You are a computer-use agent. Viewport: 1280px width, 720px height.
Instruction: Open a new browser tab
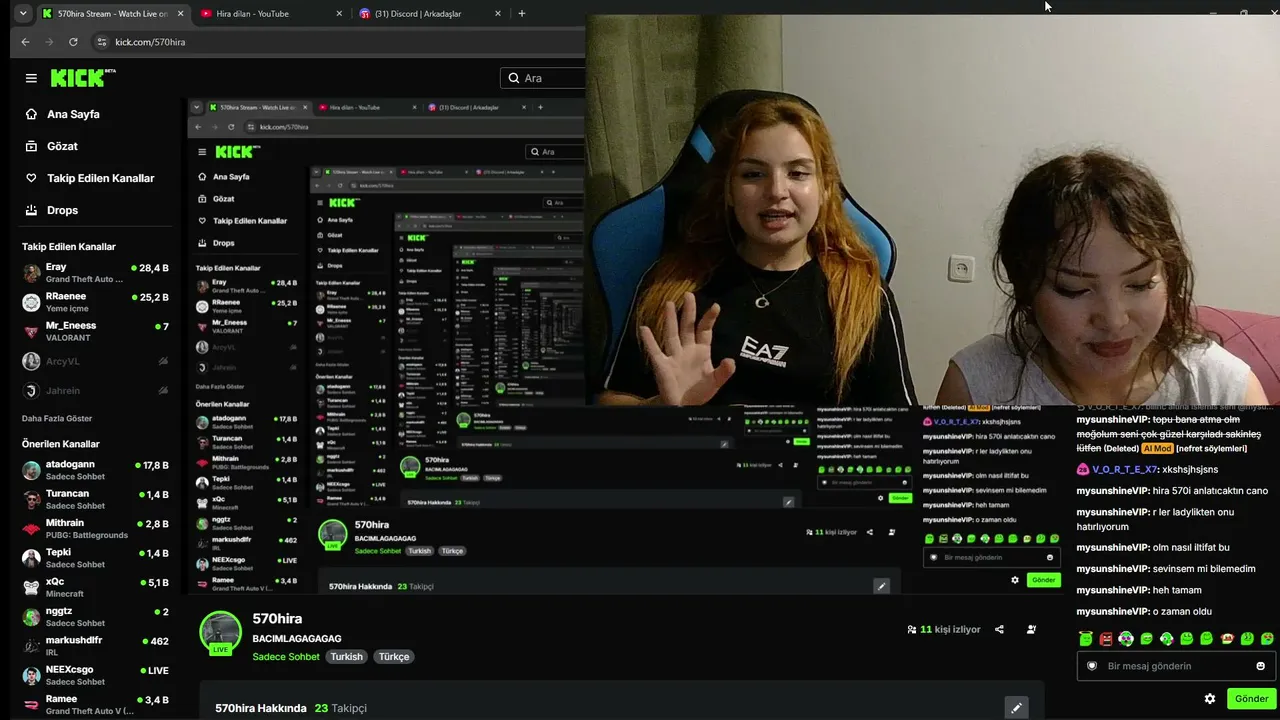521,14
